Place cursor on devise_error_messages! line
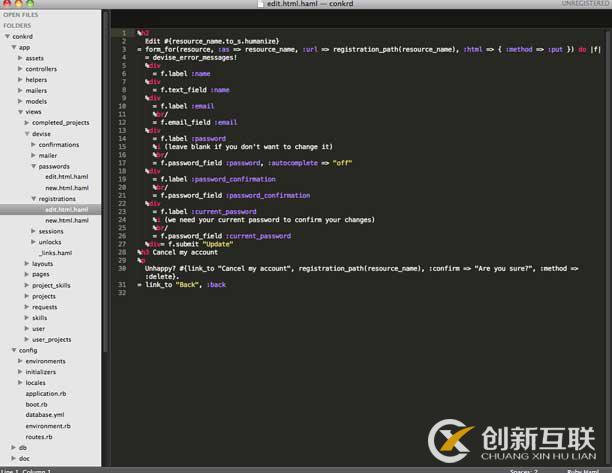 pos(191,58)
